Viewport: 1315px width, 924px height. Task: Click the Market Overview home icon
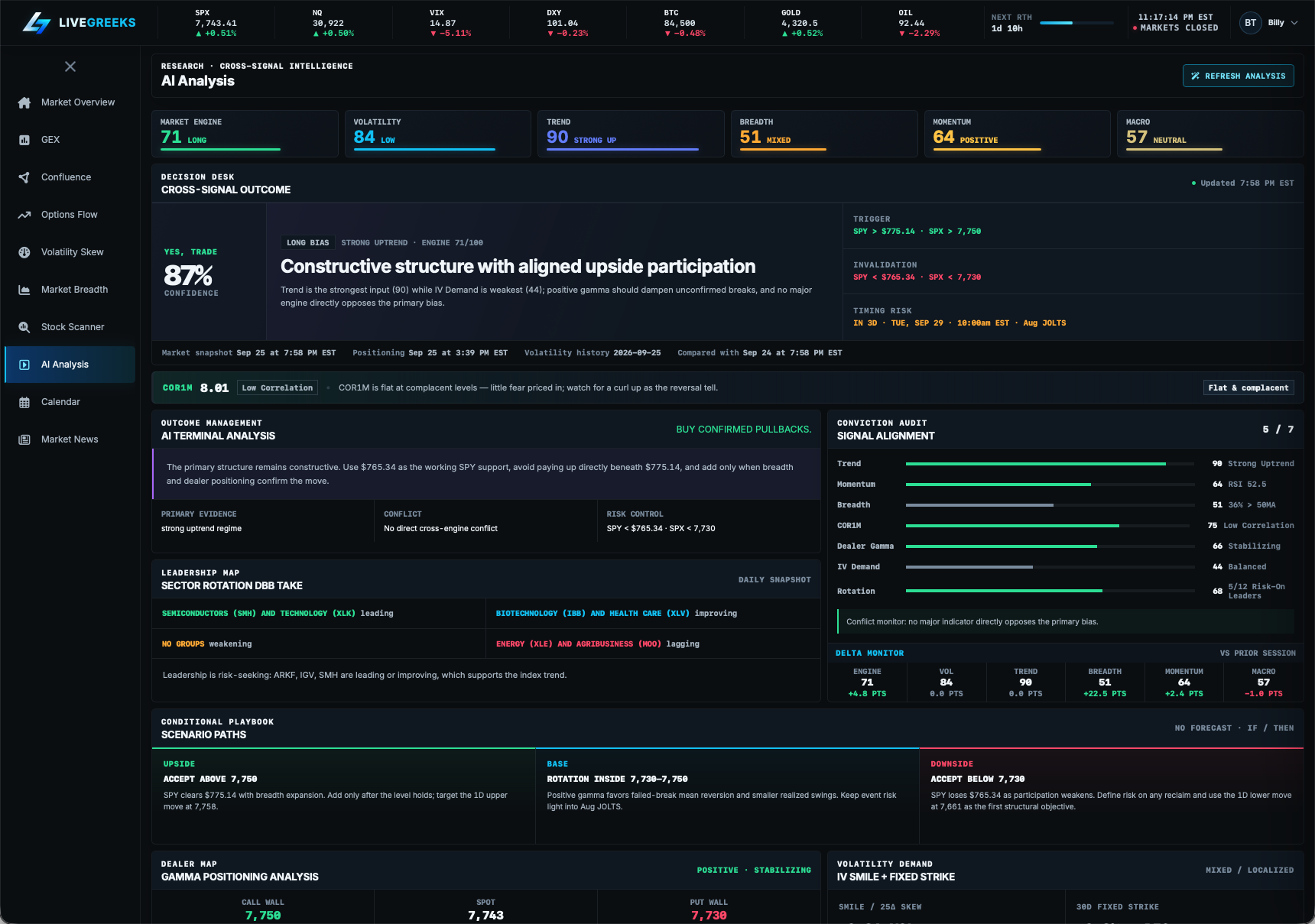click(24, 102)
